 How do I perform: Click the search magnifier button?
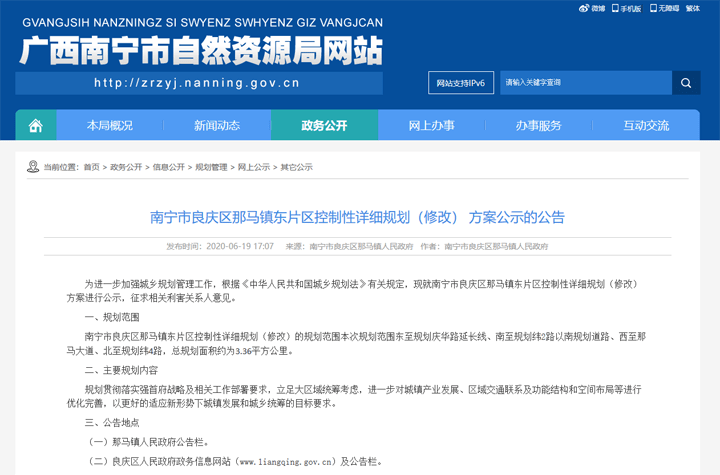[686, 83]
